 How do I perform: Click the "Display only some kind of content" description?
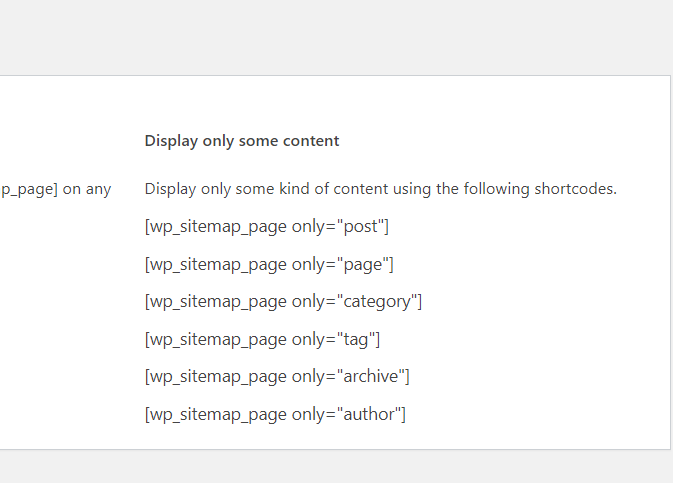pyautogui.click(x=380, y=189)
